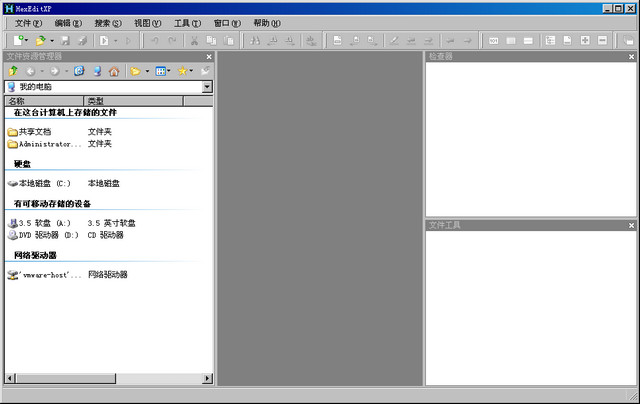640x404 pixels.
Task: Click the Open file folder icon
Action: pyautogui.click(x=40, y=40)
